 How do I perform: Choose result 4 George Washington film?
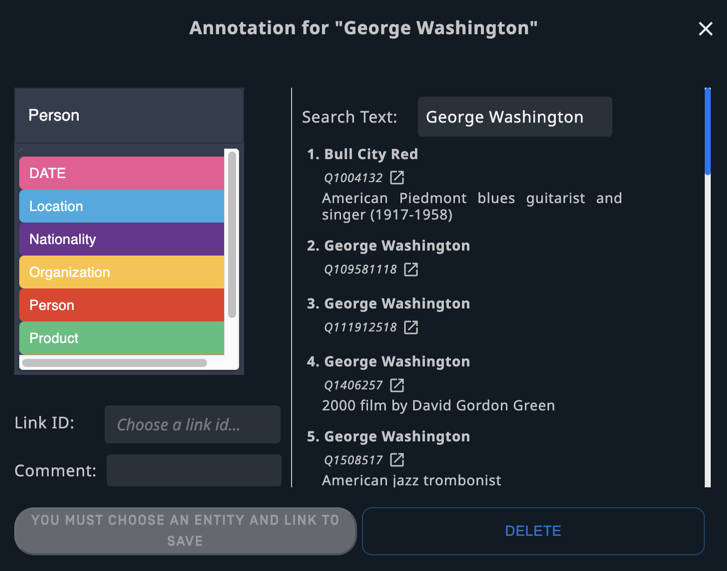point(388,362)
